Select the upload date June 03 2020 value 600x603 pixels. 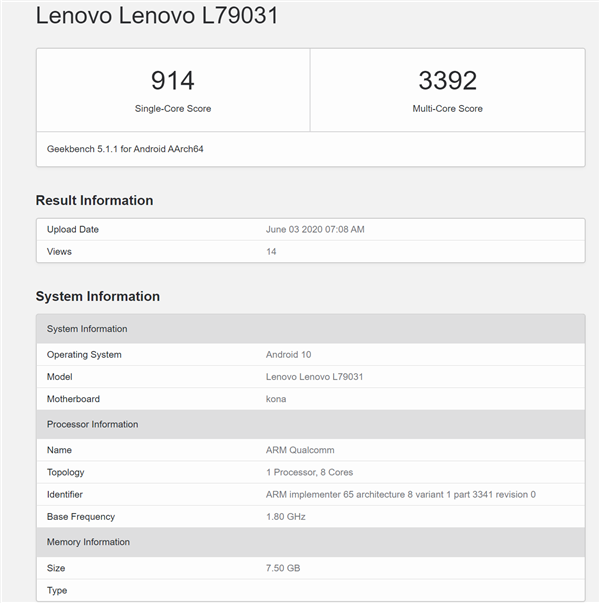tap(315, 229)
